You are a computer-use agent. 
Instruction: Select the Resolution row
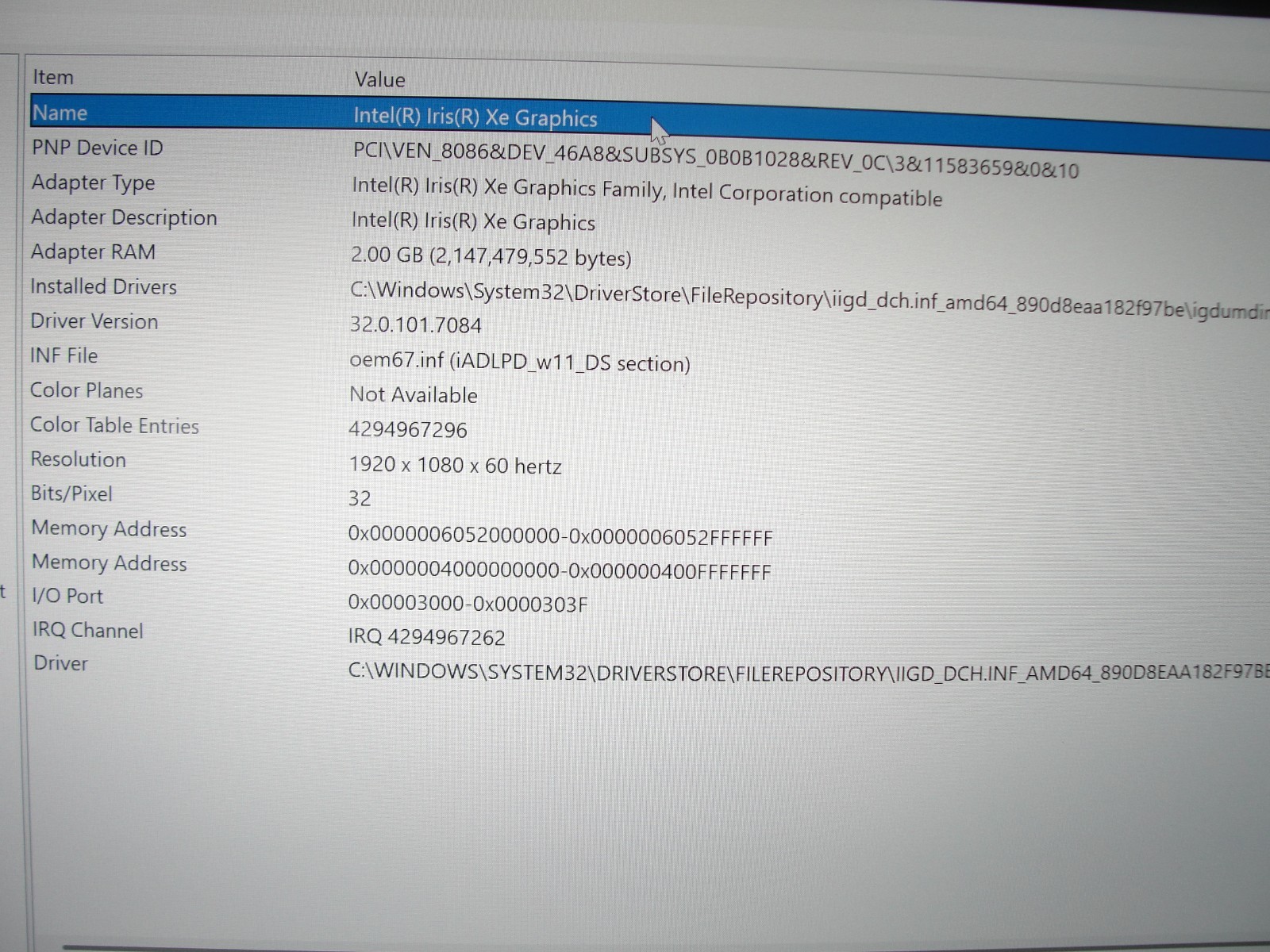78,459
